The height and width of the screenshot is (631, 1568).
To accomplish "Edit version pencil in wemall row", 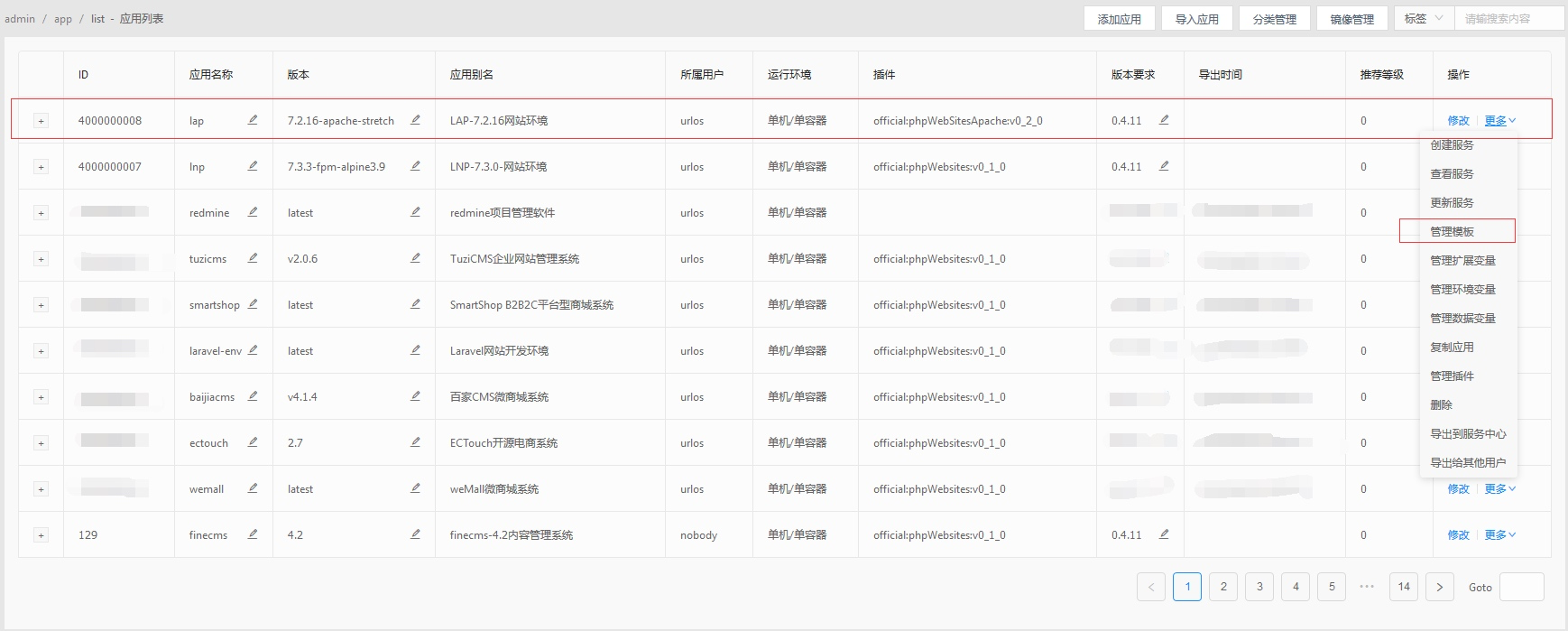I will [x=415, y=487].
